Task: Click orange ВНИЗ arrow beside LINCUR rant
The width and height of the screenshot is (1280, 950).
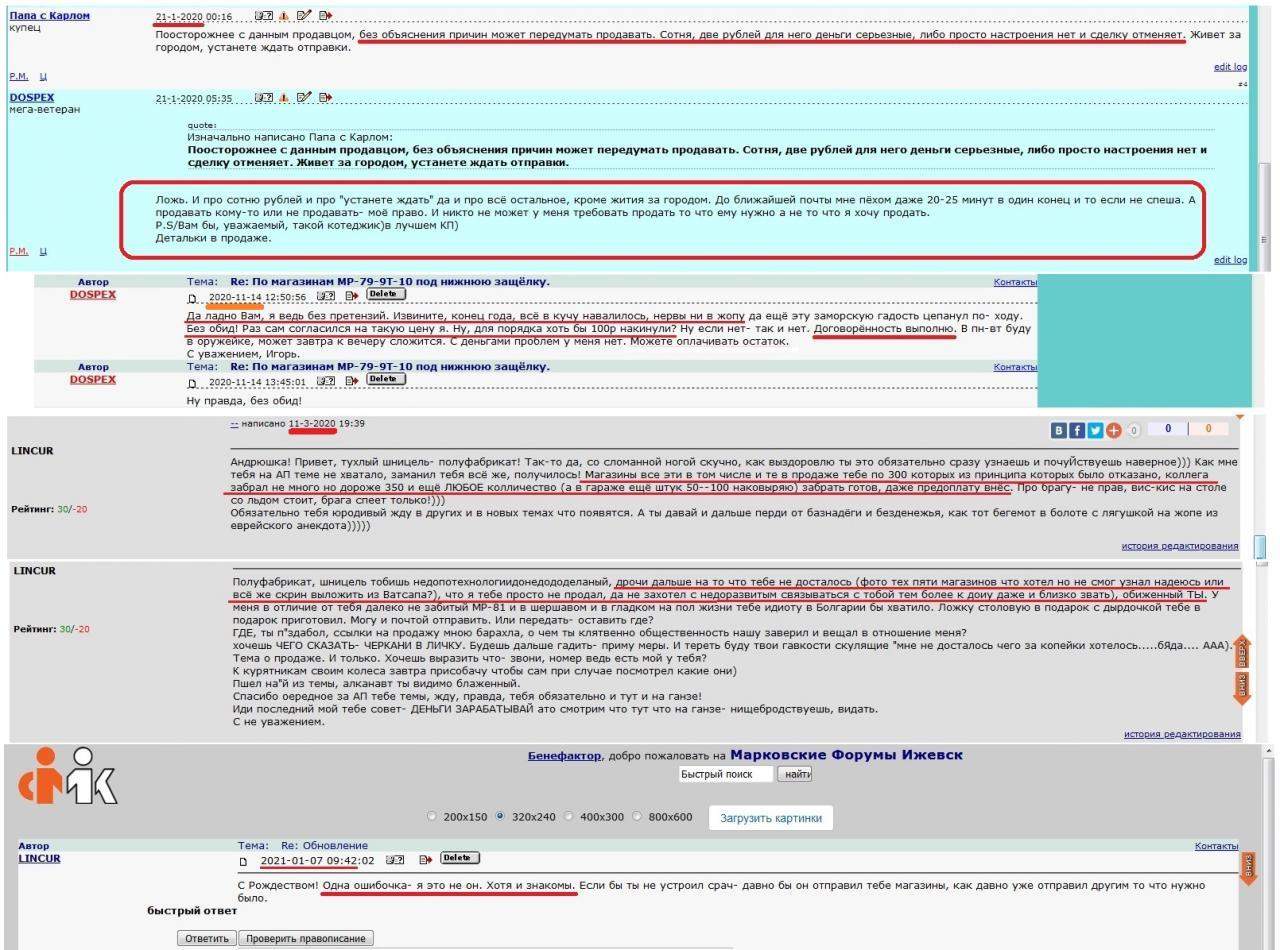Action: pos(1241,689)
